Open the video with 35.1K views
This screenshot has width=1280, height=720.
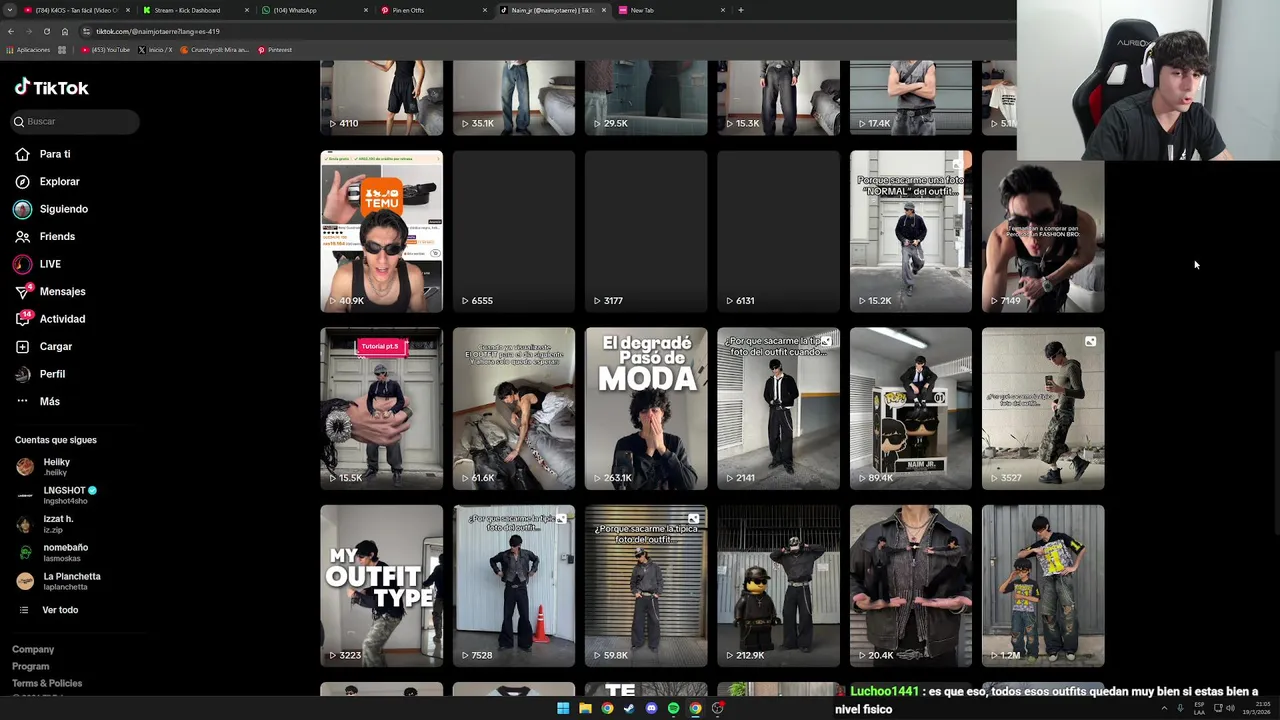coord(513,97)
